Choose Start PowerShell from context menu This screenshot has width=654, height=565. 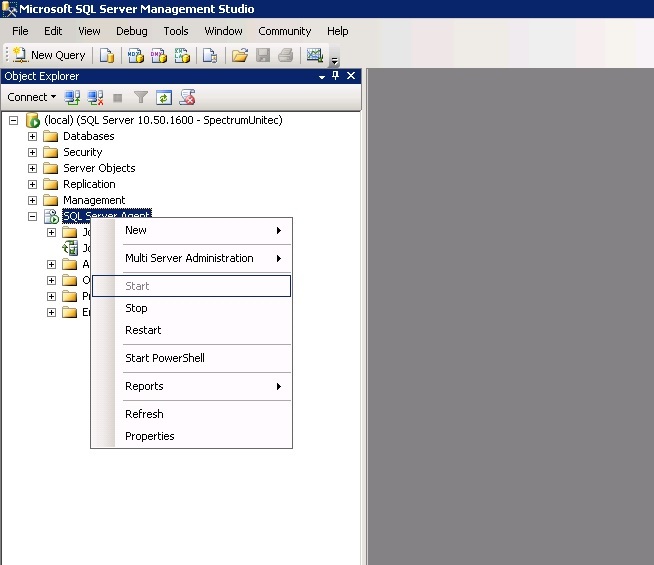point(191,358)
